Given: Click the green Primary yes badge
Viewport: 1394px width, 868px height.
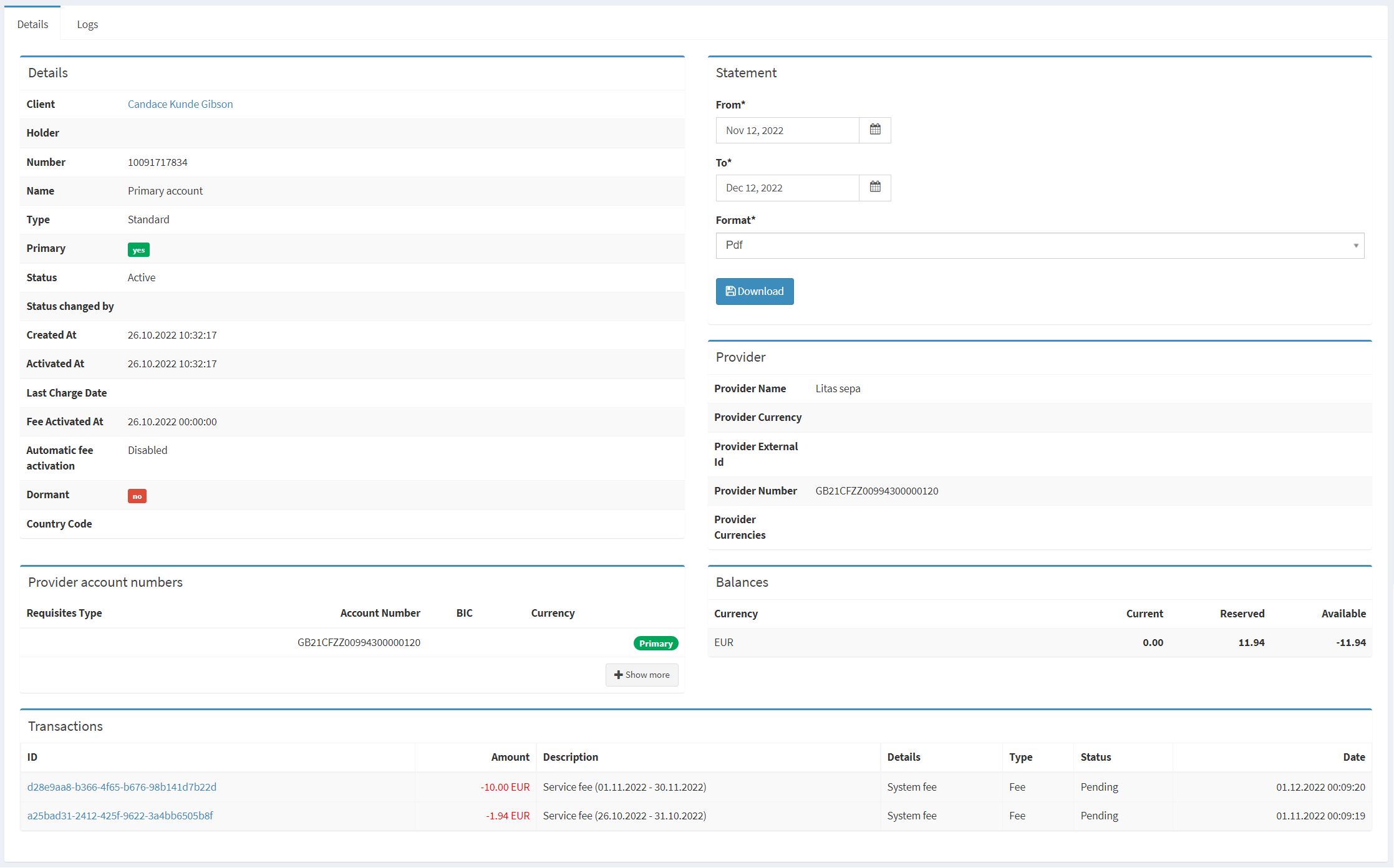Looking at the screenshot, I should pos(138,249).
